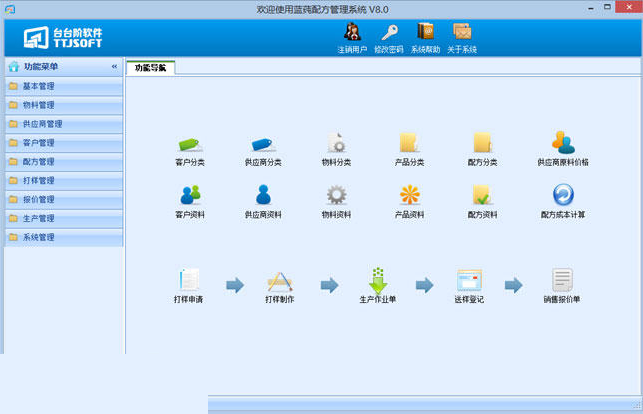Viewport: 643px width, 414px height.
Task: Expand 报价管理 menu section
Action: click(64, 199)
